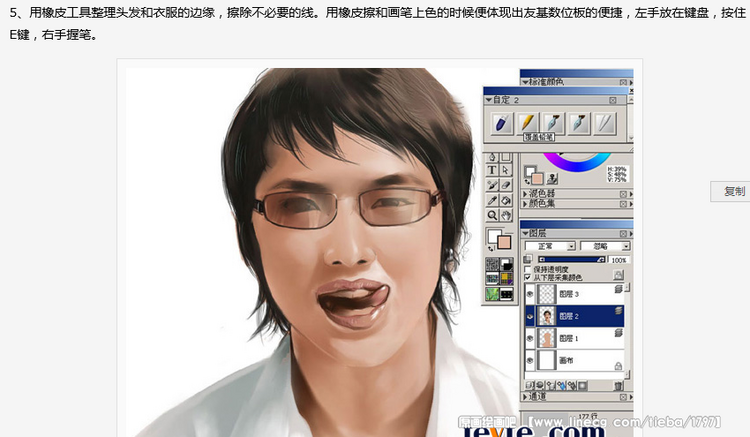The height and width of the screenshot is (437, 750).
Task: Select the gray blade tool in custom palette
Action: pyautogui.click(x=605, y=123)
